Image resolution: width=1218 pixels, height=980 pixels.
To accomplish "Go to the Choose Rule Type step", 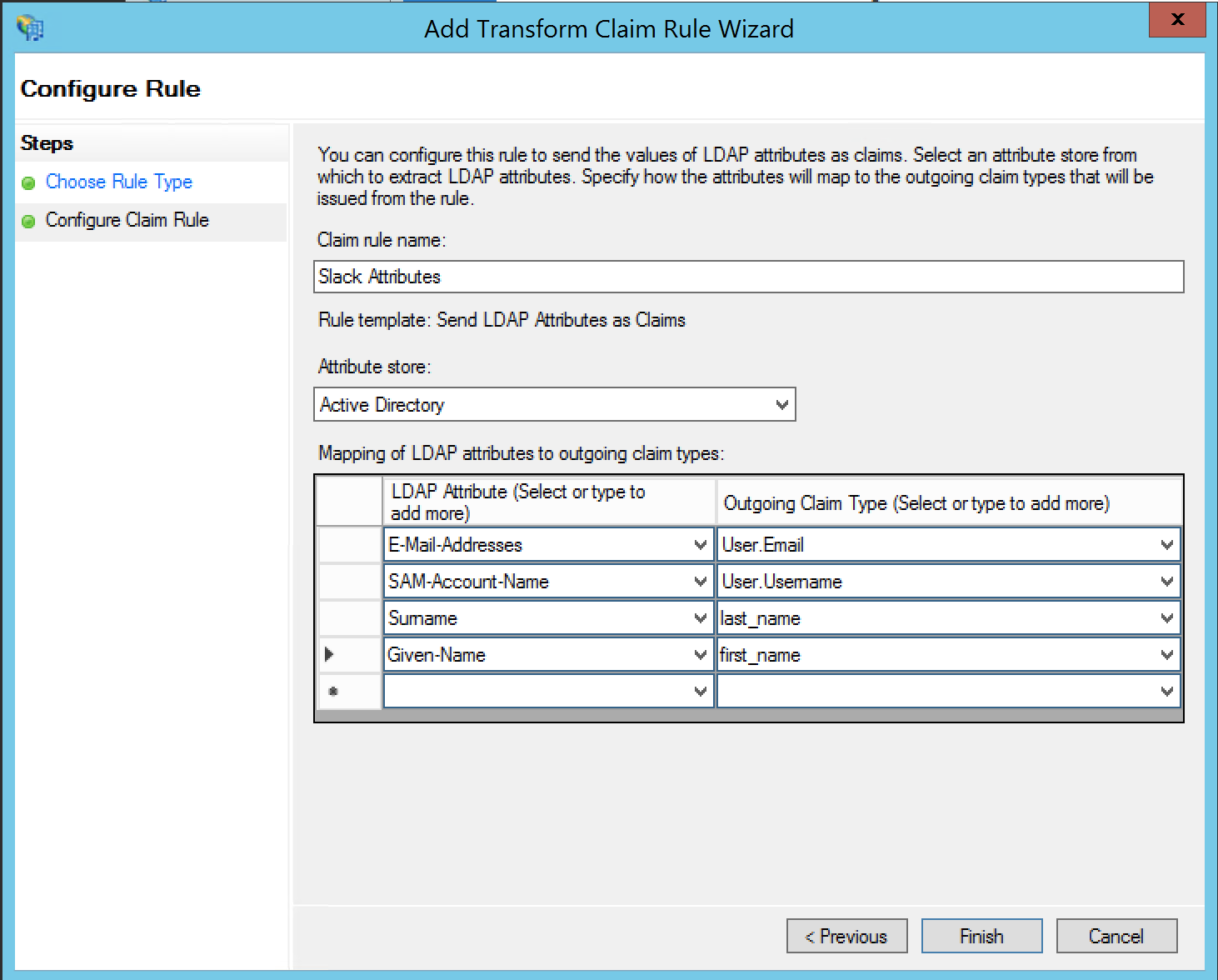I will 119,182.
